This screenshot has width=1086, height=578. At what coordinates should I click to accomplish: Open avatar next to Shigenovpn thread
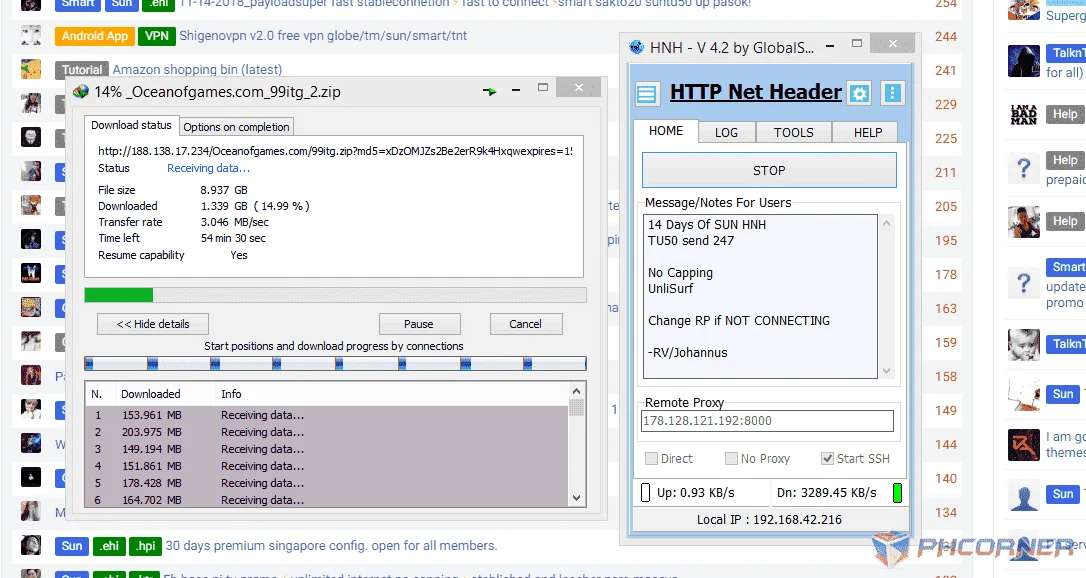coord(30,35)
